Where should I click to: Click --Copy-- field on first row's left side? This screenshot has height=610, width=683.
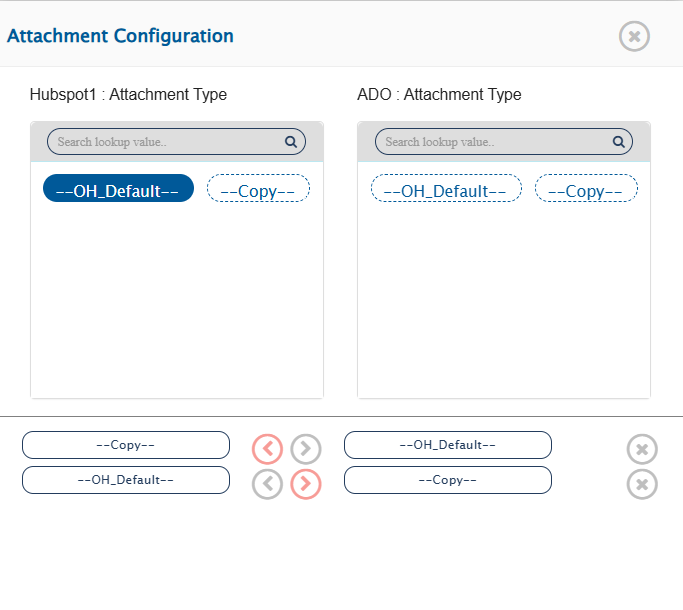point(126,445)
